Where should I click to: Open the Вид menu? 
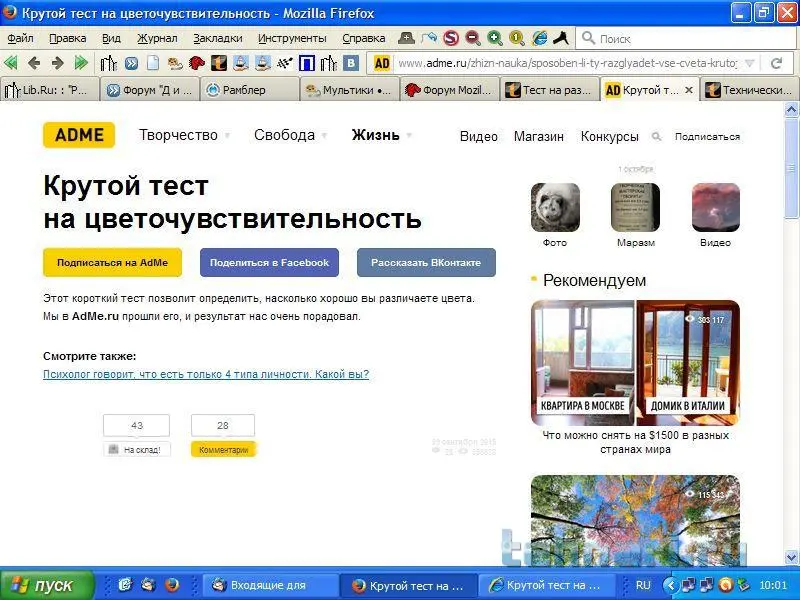click(111, 38)
